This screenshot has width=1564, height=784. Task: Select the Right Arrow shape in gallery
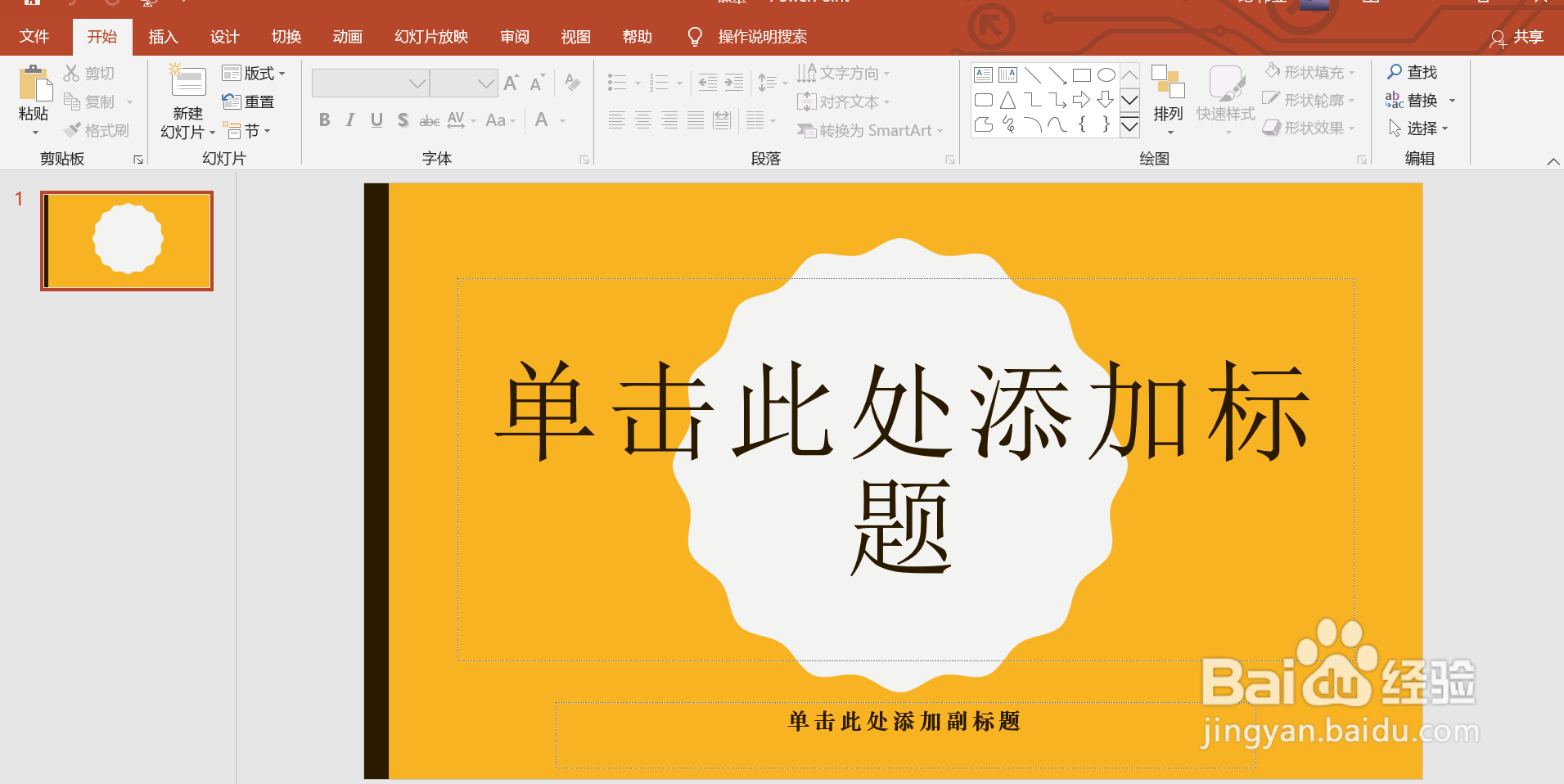[x=1082, y=100]
